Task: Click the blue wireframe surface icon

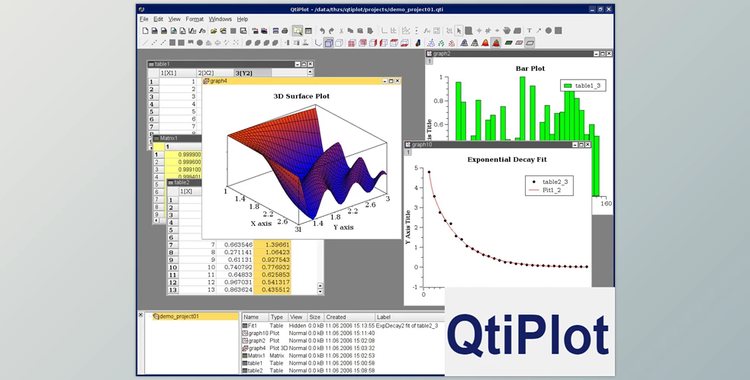Action: point(464,43)
